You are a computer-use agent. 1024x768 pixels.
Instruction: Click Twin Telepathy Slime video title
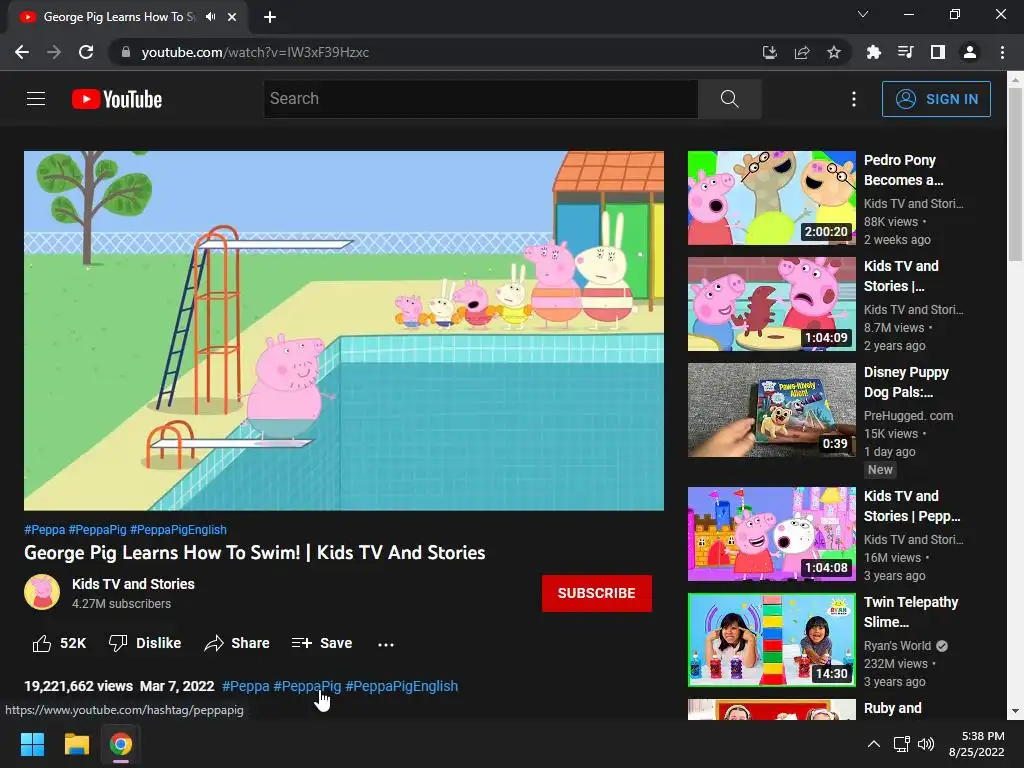[x=911, y=612]
